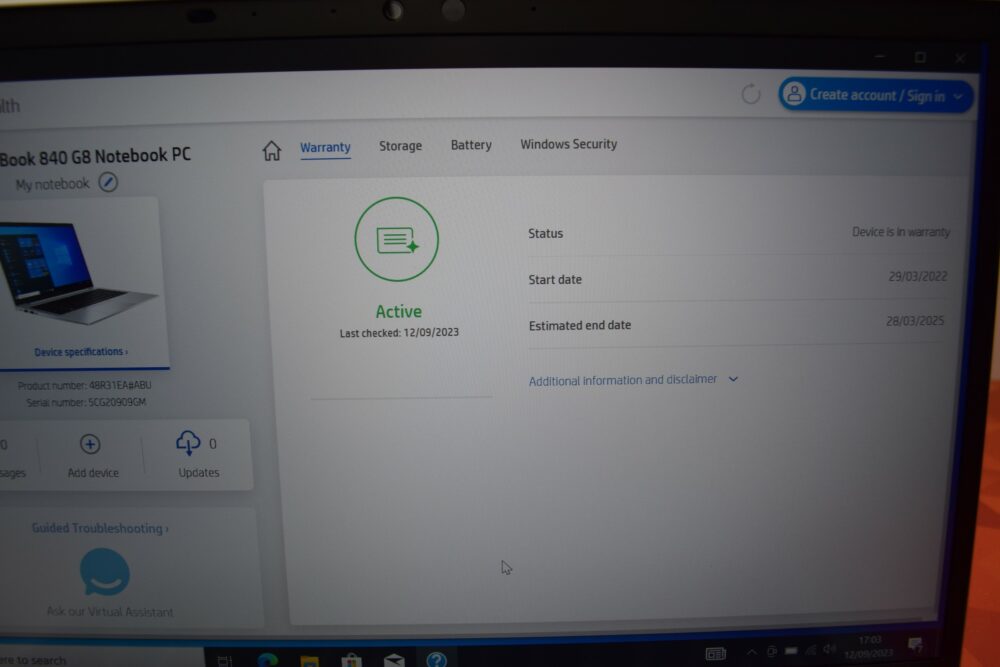Select the Warranty tab
The image size is (1000, 667).
click(x=325, y=147)
